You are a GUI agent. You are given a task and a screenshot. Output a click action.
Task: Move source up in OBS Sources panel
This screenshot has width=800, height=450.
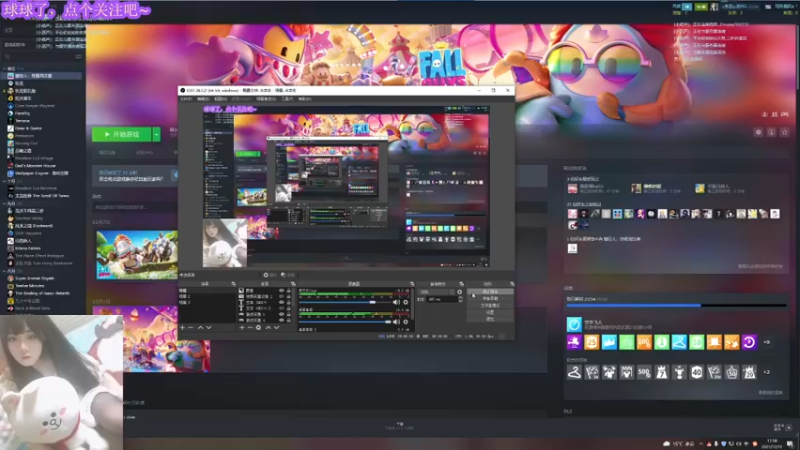pyautogui.click(x=268, y=328)
